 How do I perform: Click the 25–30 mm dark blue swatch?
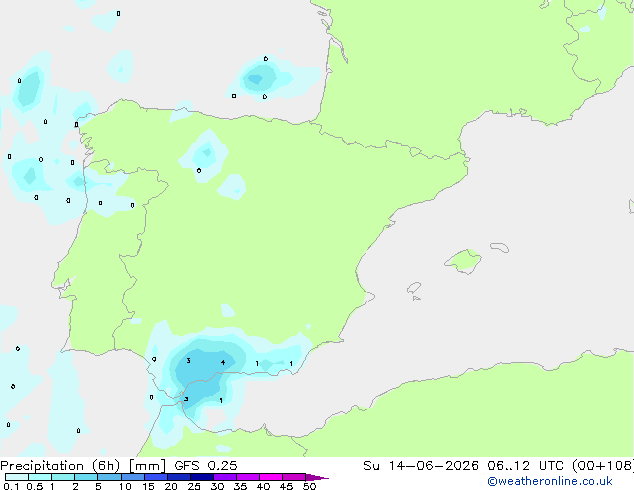point(201,477)
